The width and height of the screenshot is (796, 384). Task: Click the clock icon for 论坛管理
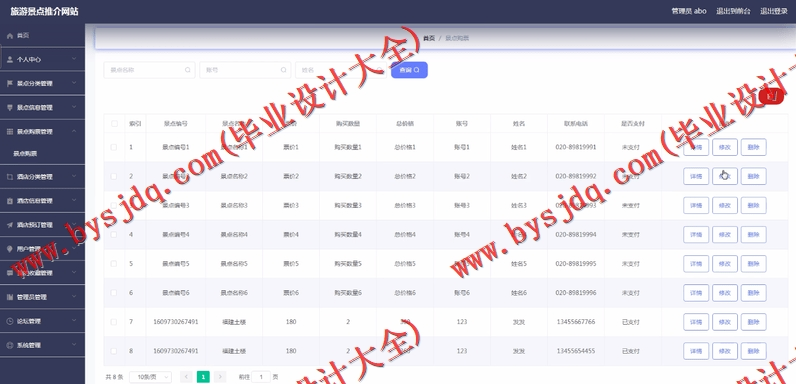10,321
